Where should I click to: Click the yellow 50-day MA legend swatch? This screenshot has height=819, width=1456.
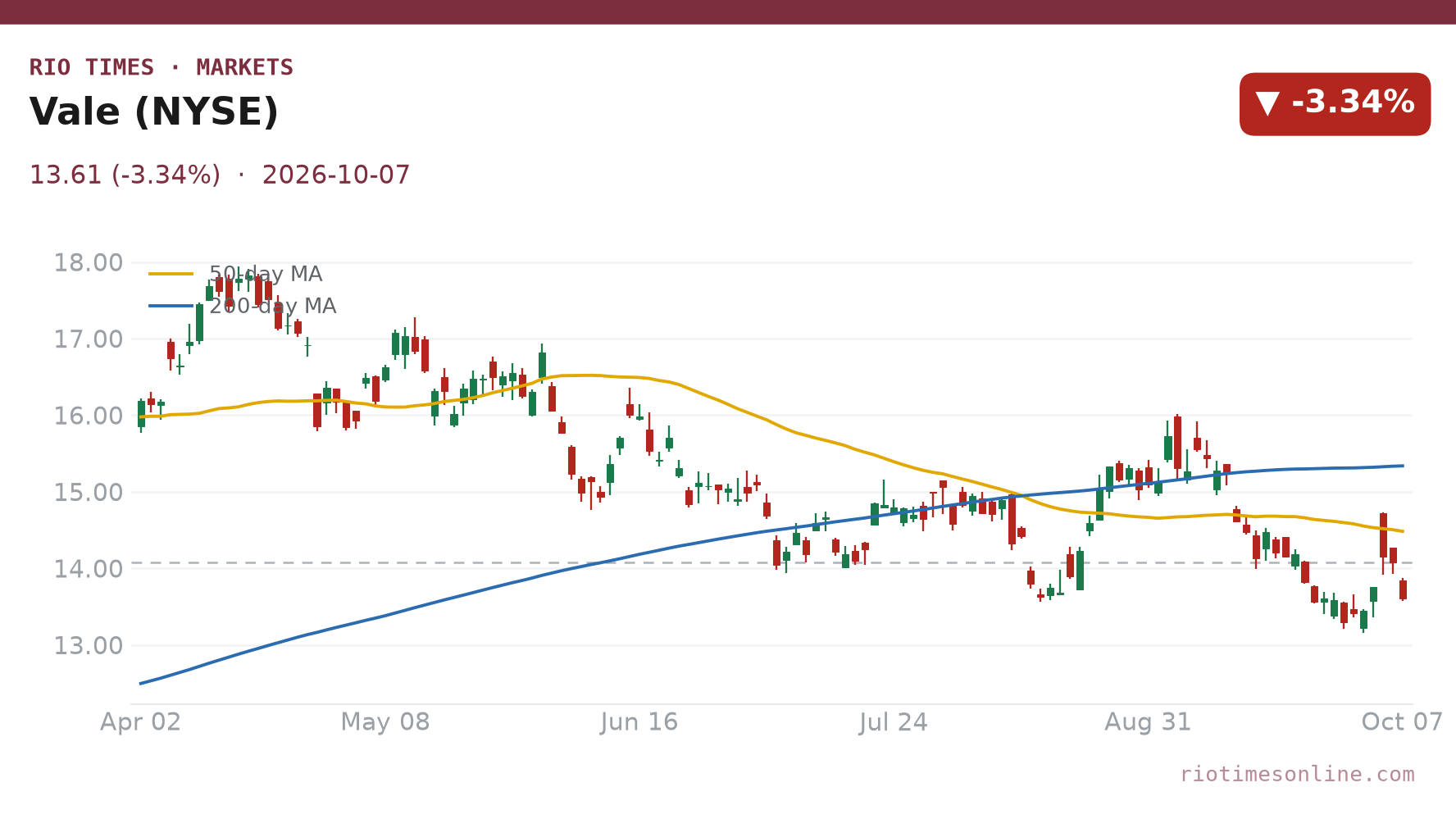coord(171,274)
